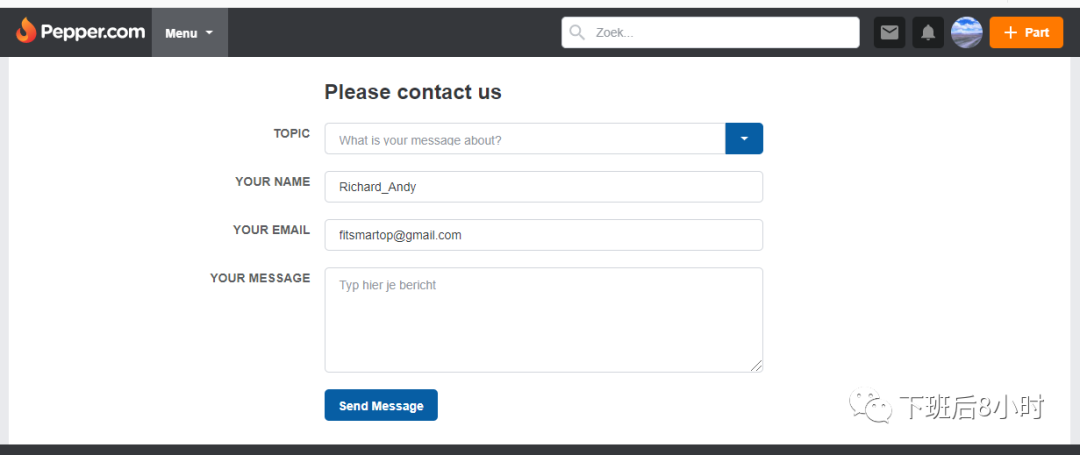Image resolution: width=1080 pixels, height=455 pixels.
Task: Click the blue topic dropdown arrow
Action: [744, 139]
